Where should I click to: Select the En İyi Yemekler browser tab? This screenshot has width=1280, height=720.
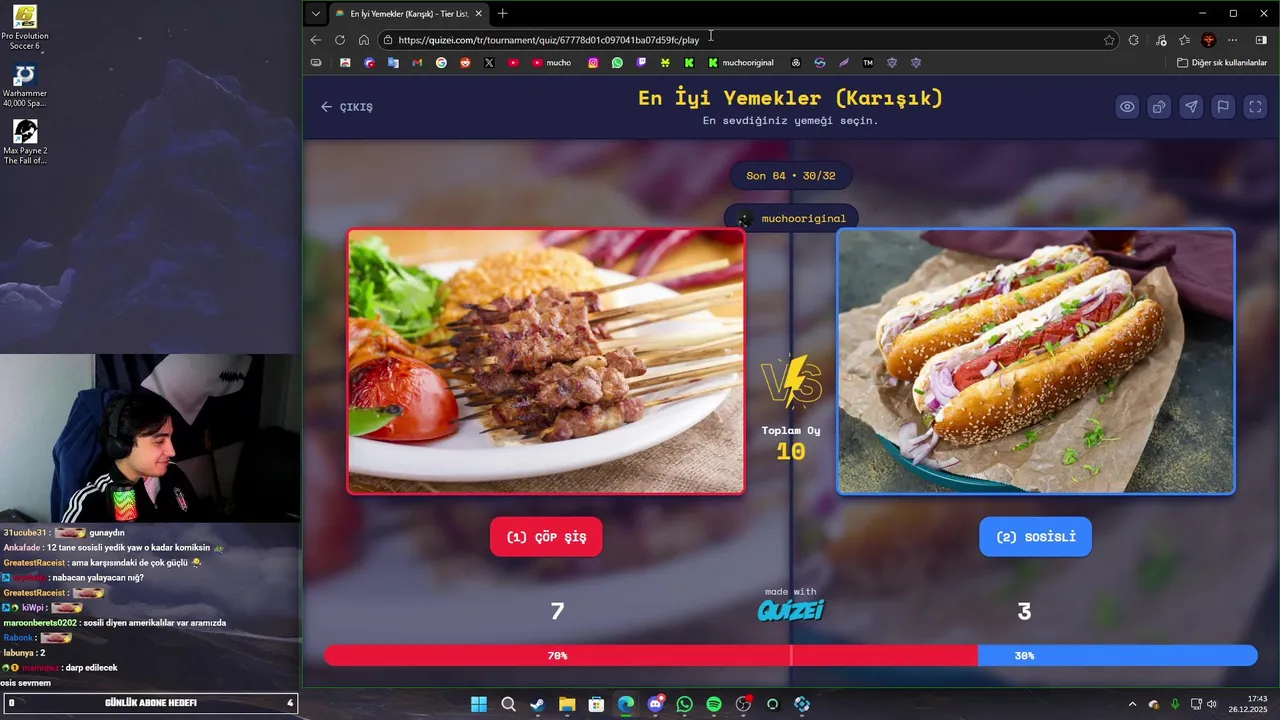point(408,14)
